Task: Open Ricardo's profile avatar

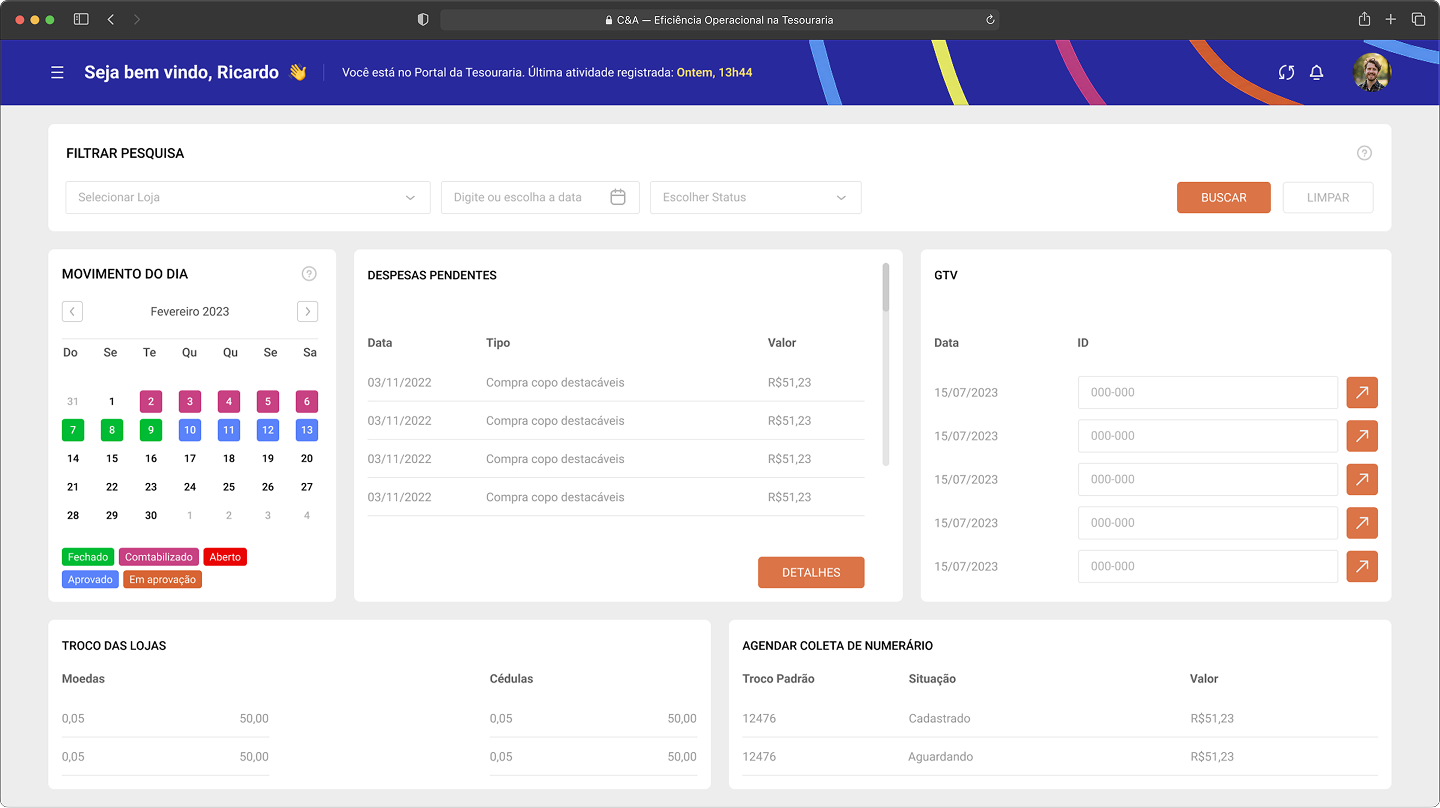Action: pyautogui.click(x=1372, y=72)
